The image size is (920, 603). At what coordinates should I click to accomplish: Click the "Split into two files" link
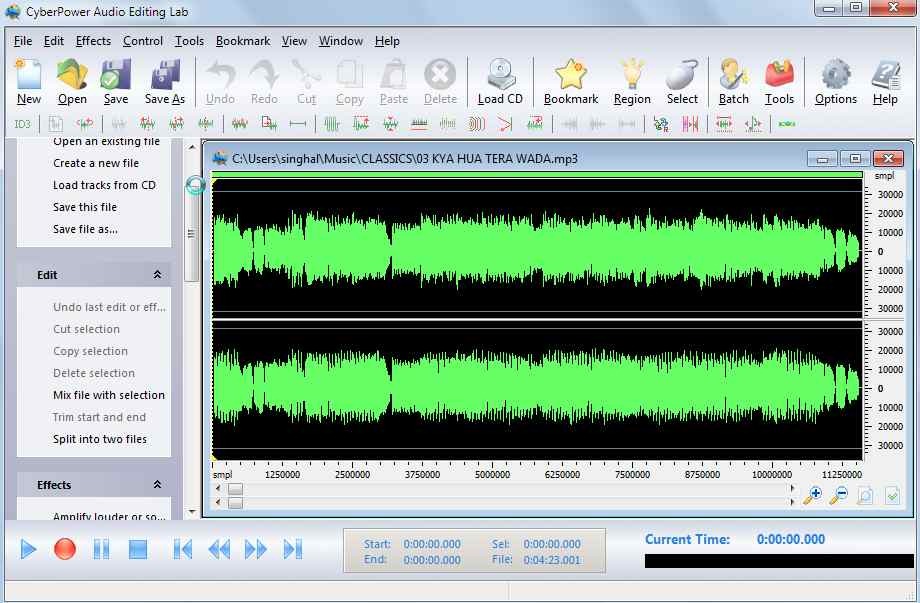[100, 439]
